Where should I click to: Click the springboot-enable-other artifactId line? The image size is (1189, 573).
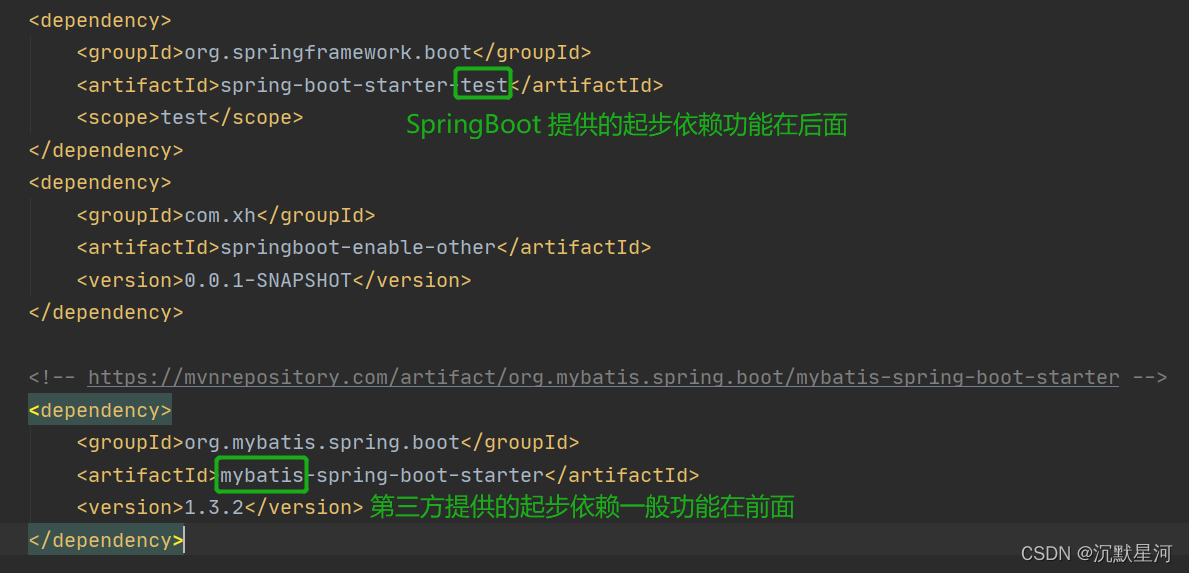point(364,247)
